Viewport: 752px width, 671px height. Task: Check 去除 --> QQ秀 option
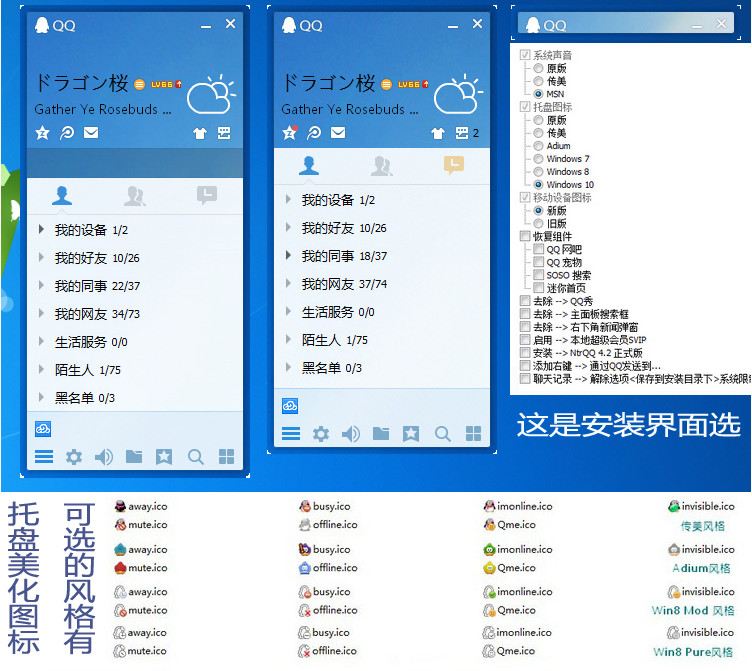525,301
